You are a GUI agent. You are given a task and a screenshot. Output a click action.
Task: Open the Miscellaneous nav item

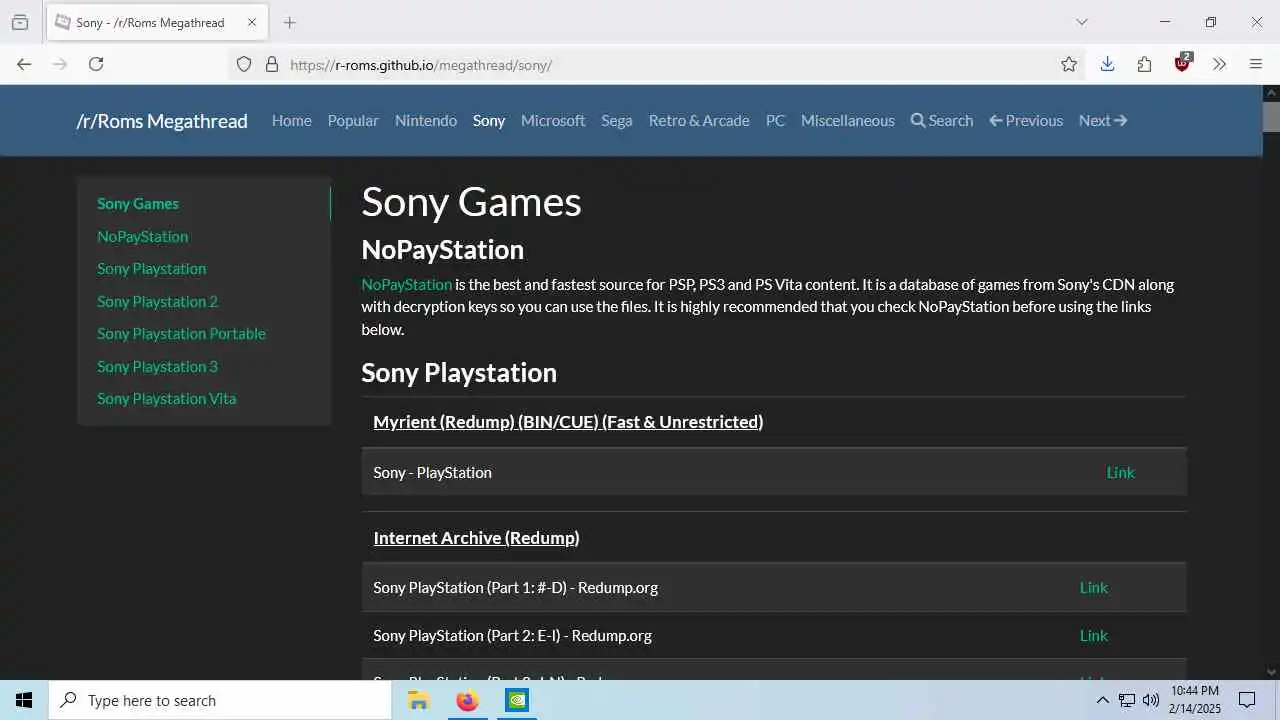tap(848, 120)
